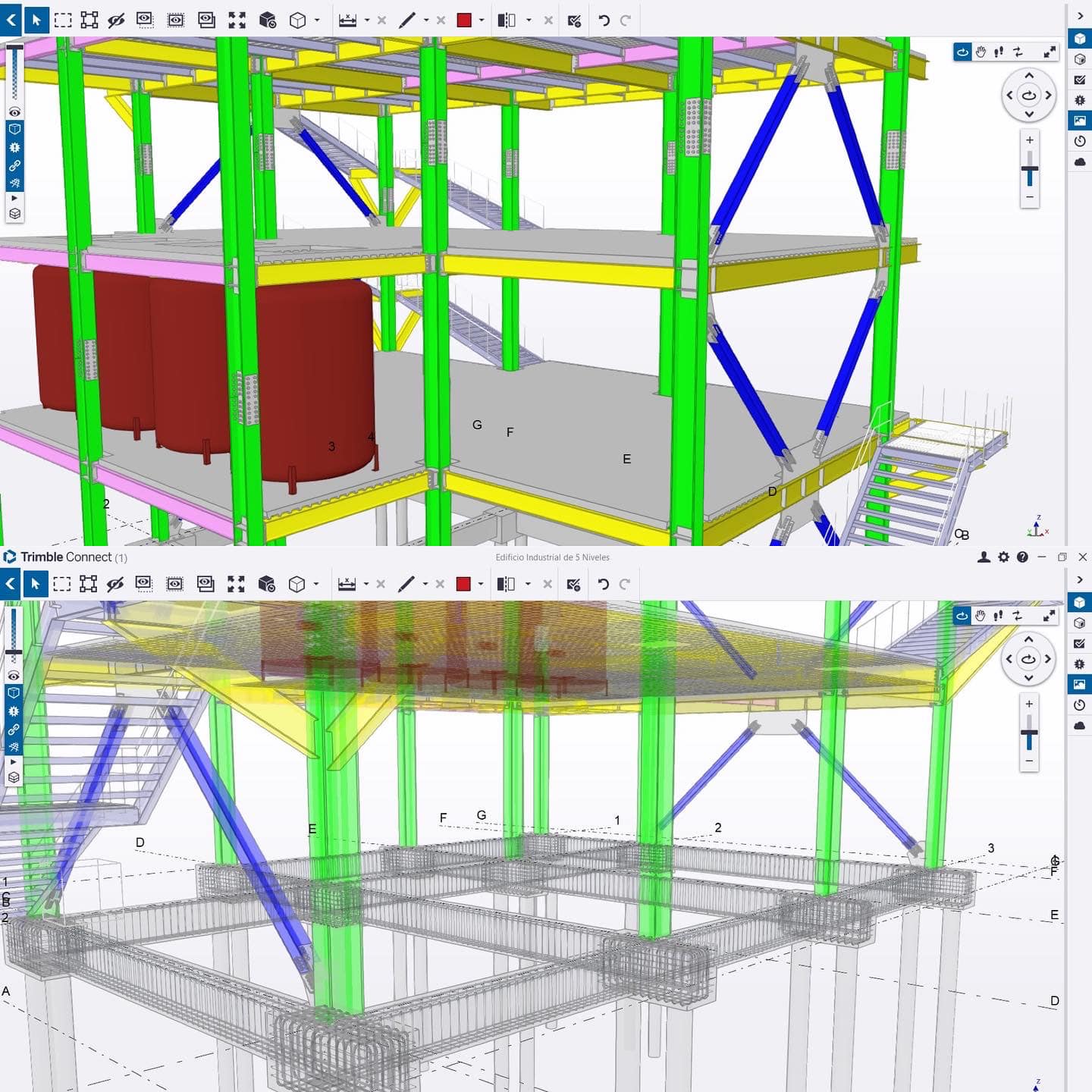Click the cube-with-clock icon in lower toolbar

(266, 584)
